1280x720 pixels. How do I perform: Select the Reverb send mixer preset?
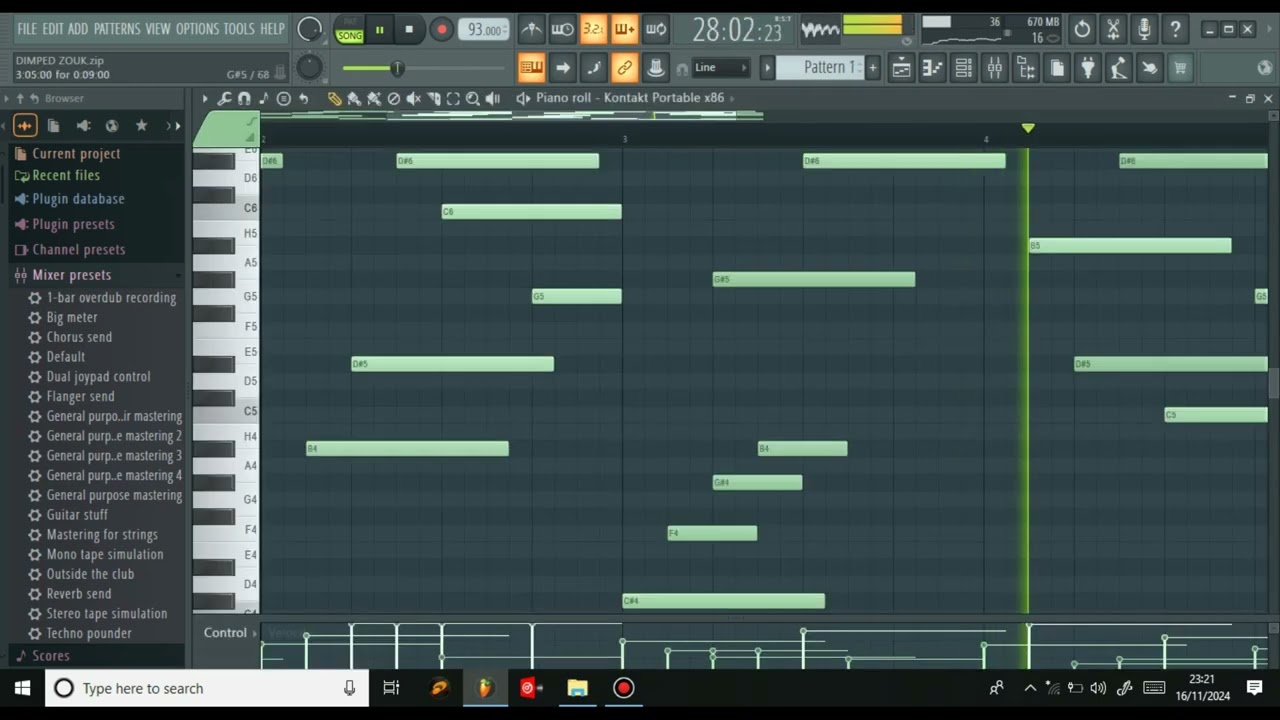click(x=79, y=594)
